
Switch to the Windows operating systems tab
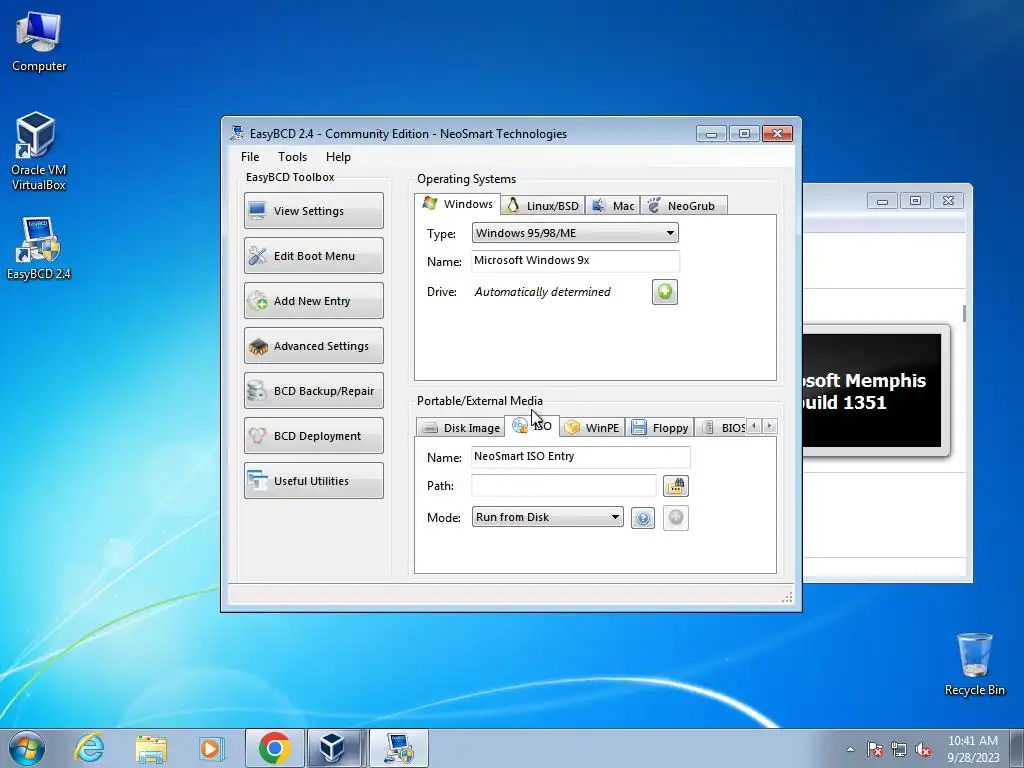[457, 204]
